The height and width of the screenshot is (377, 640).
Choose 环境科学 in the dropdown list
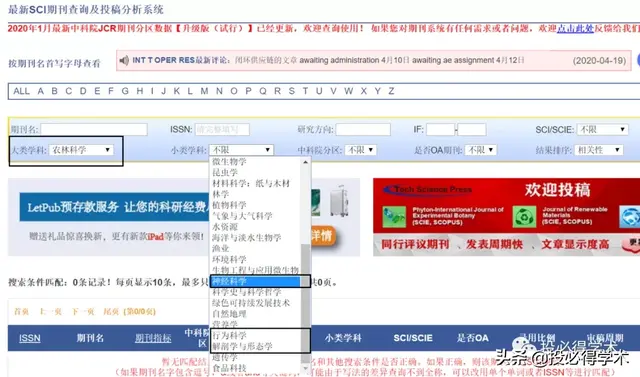click(229, 259)
